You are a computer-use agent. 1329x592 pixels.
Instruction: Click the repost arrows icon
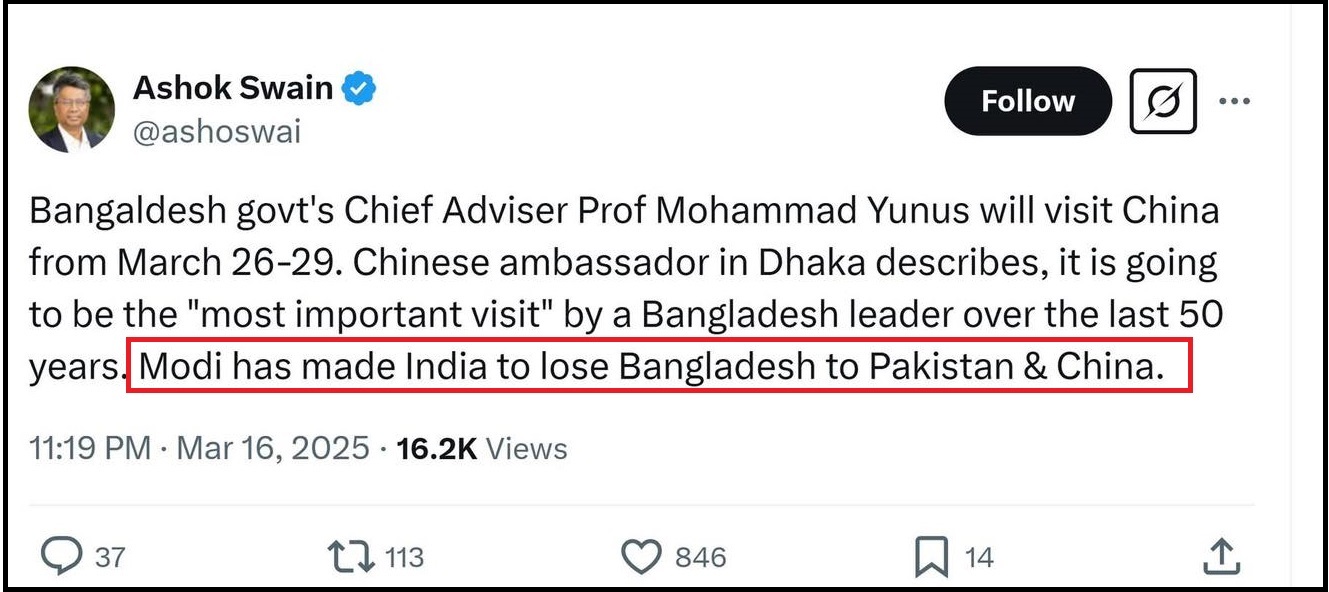tap(350, 556)
